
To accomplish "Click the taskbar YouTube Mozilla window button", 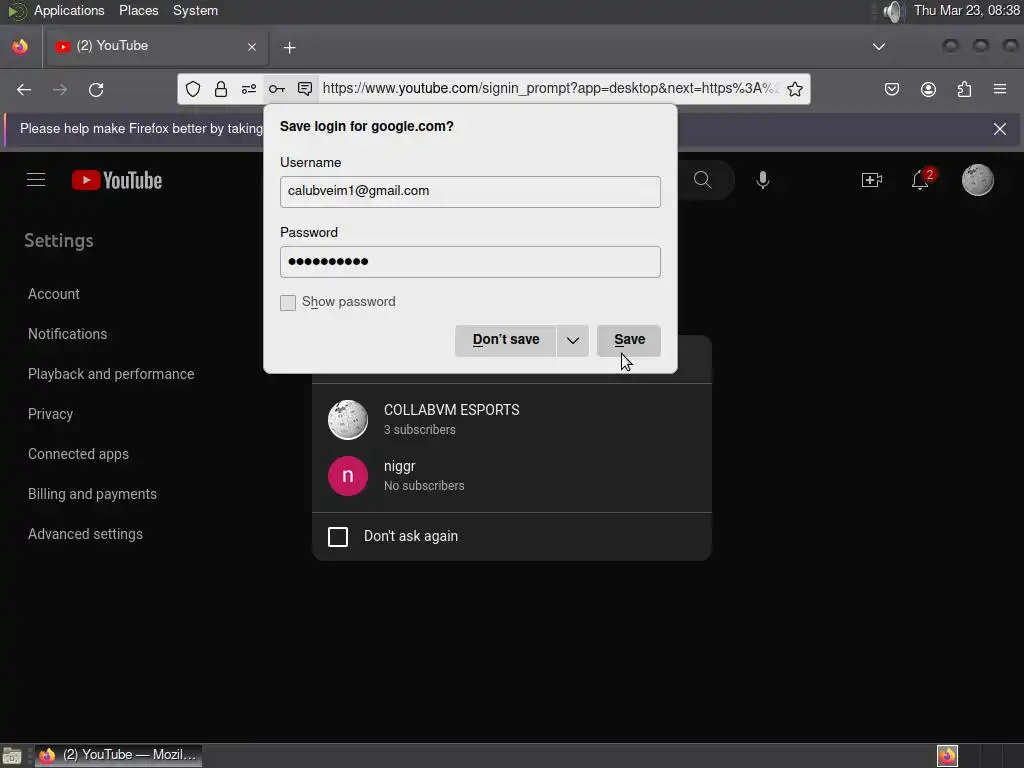I will 118,756.
